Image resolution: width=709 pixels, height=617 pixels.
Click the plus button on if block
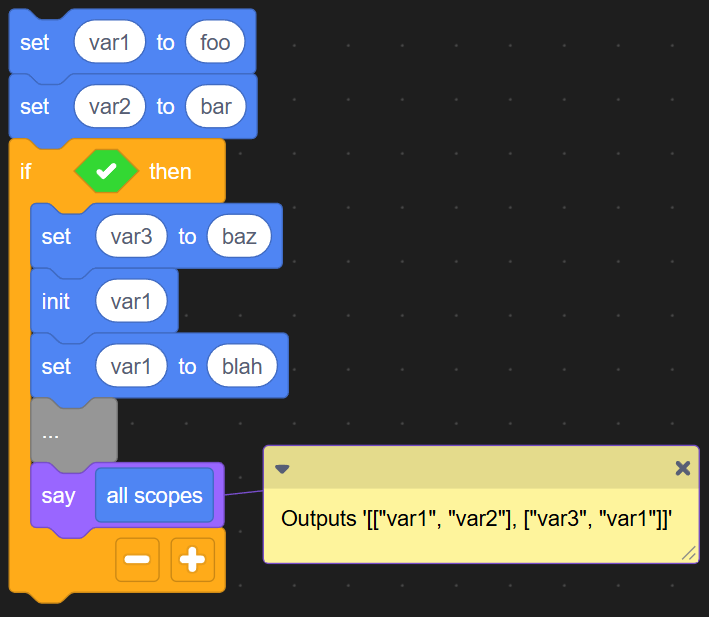click(192, 560)
